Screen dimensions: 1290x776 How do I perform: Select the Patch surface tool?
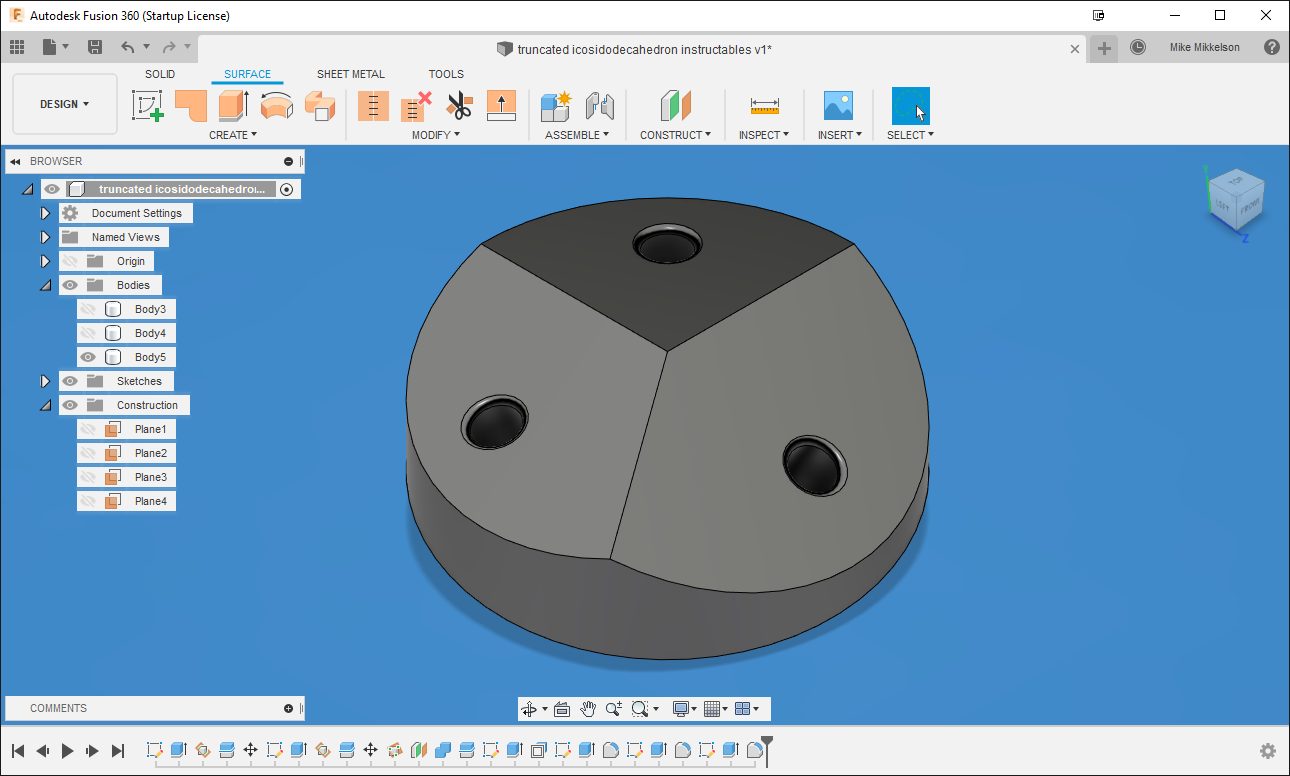[191, 105]
